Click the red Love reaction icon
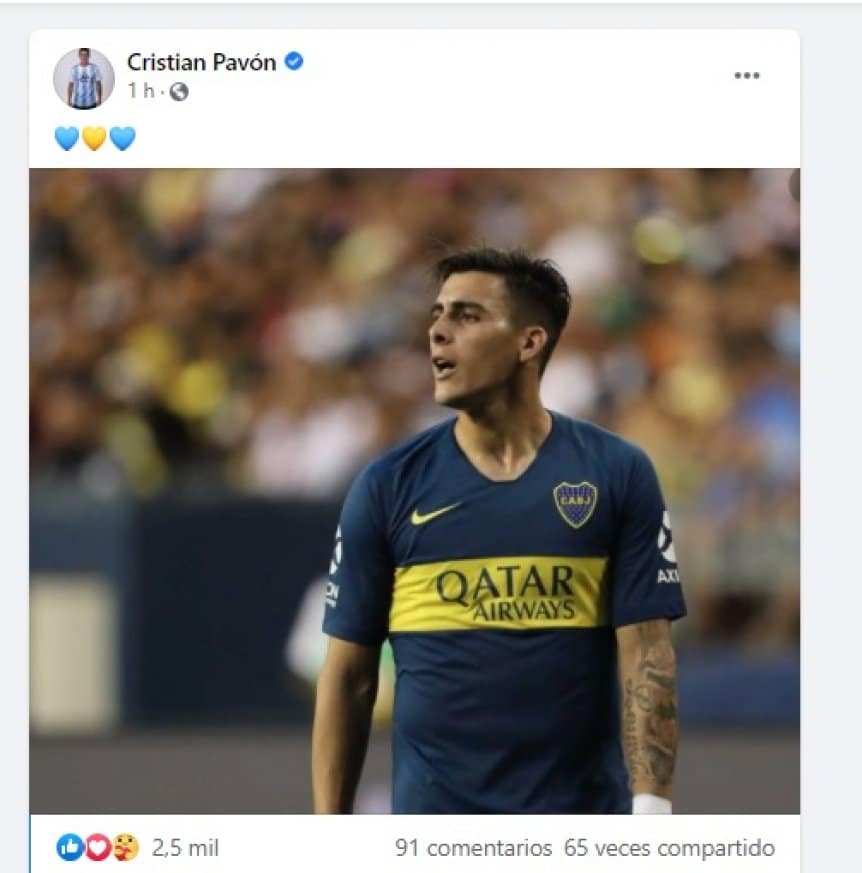The height and width of the screenshot is (873, 862). 97,848
